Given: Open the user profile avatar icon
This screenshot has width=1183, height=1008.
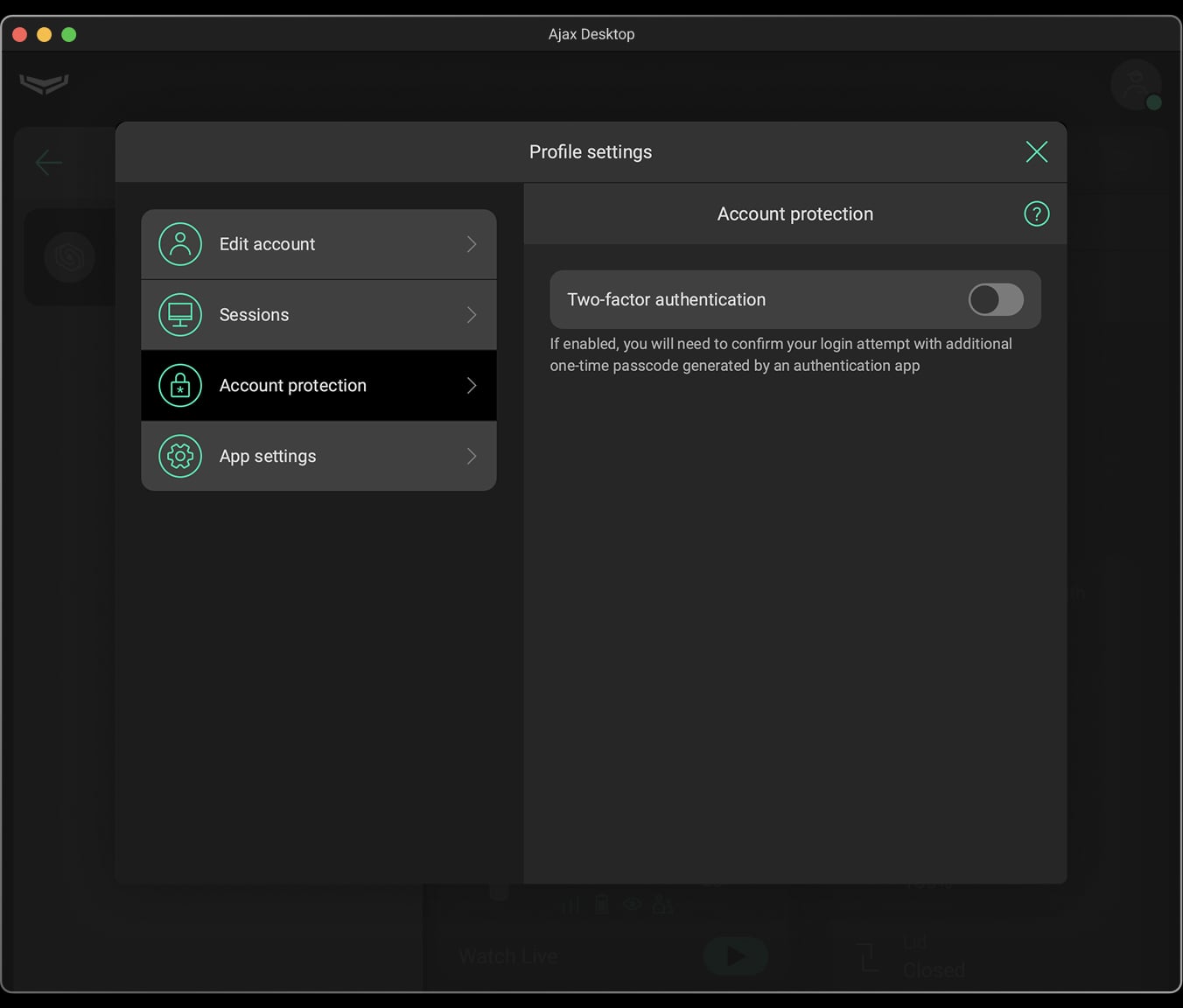Looking at the screenshot, I should (1135, 84).
